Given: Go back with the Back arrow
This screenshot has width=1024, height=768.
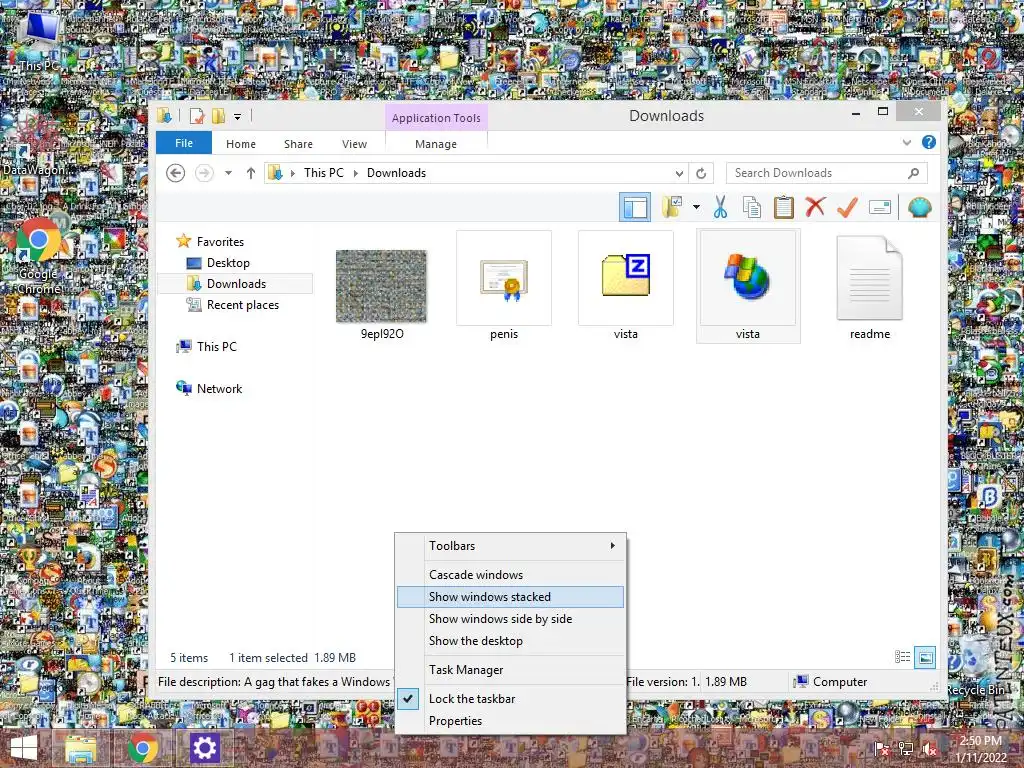Looking at the screenshot, I should click(175, 173).
